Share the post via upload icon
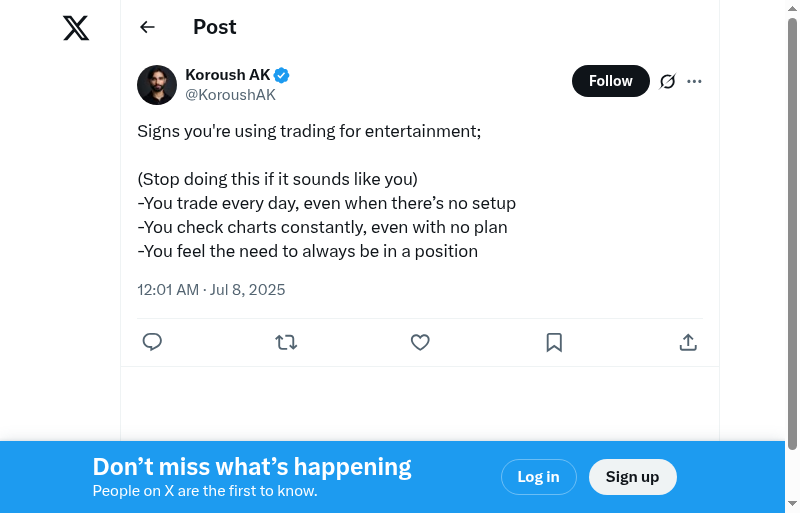Screen dimensions: 800x513 coord(688,342)
